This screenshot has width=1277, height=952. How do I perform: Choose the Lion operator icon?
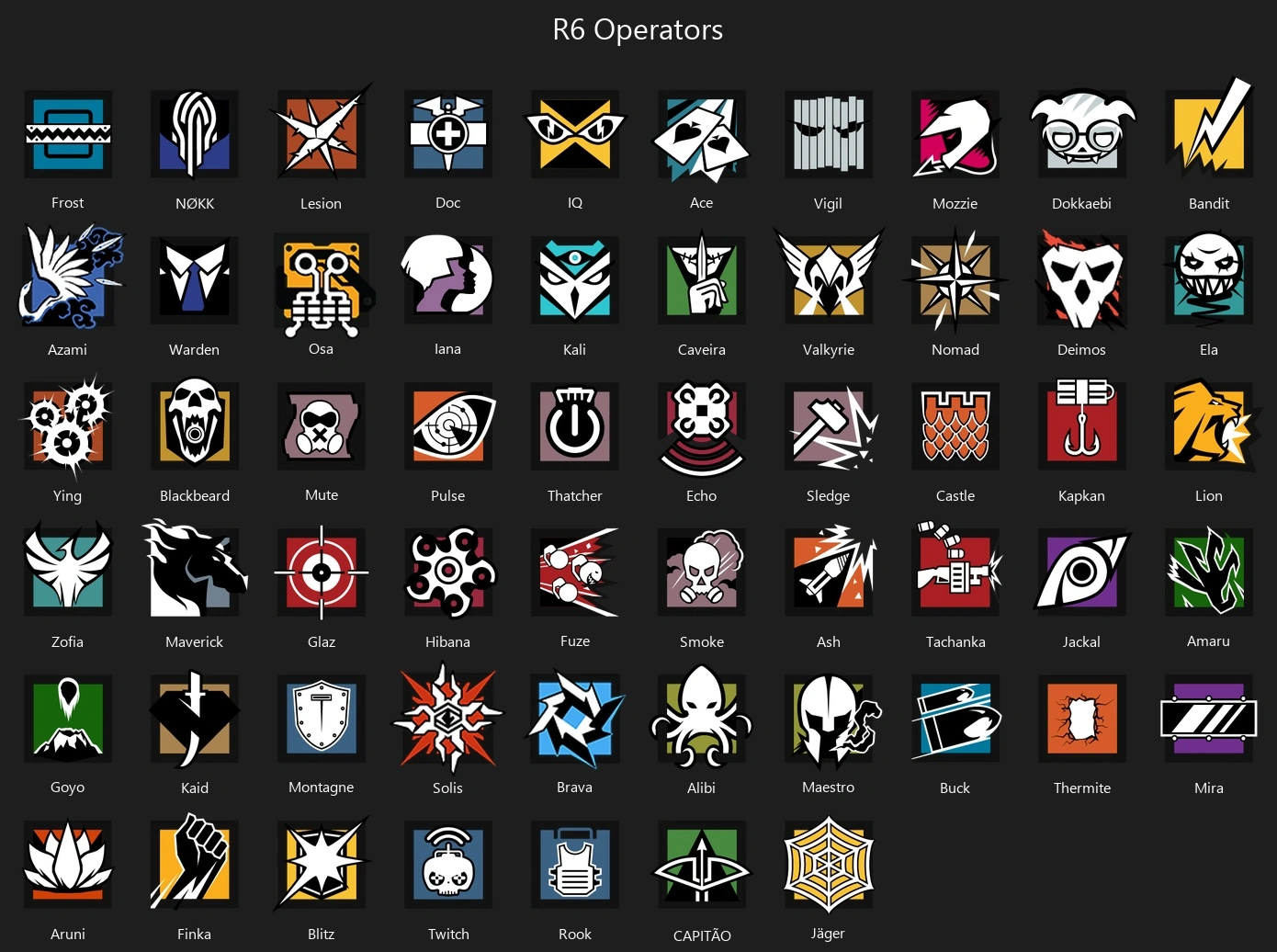coord(1213,425)
